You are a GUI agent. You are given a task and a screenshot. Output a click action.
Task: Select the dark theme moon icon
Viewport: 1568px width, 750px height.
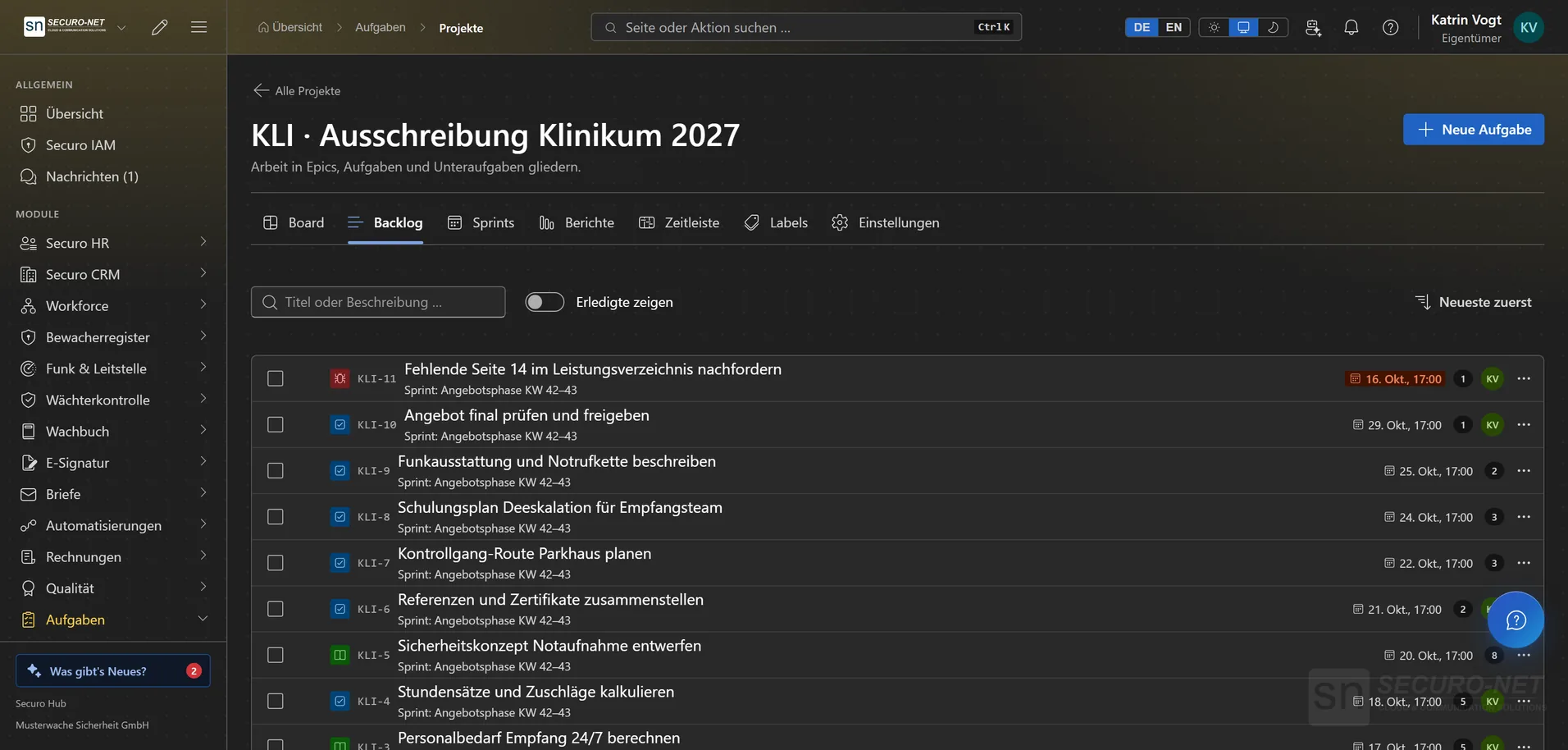coord(1273,27)
